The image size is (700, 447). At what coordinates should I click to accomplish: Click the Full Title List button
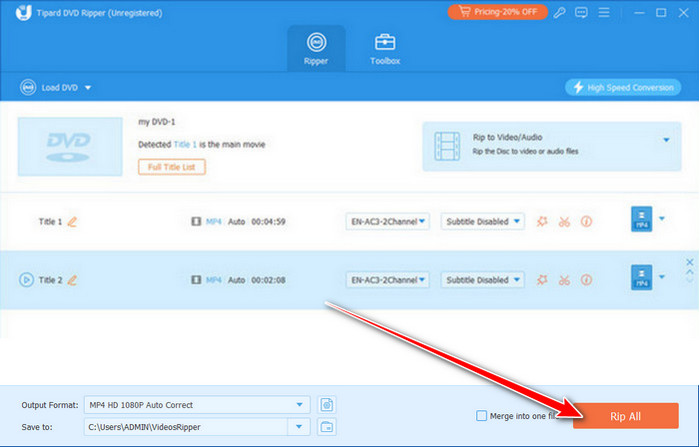172,167
